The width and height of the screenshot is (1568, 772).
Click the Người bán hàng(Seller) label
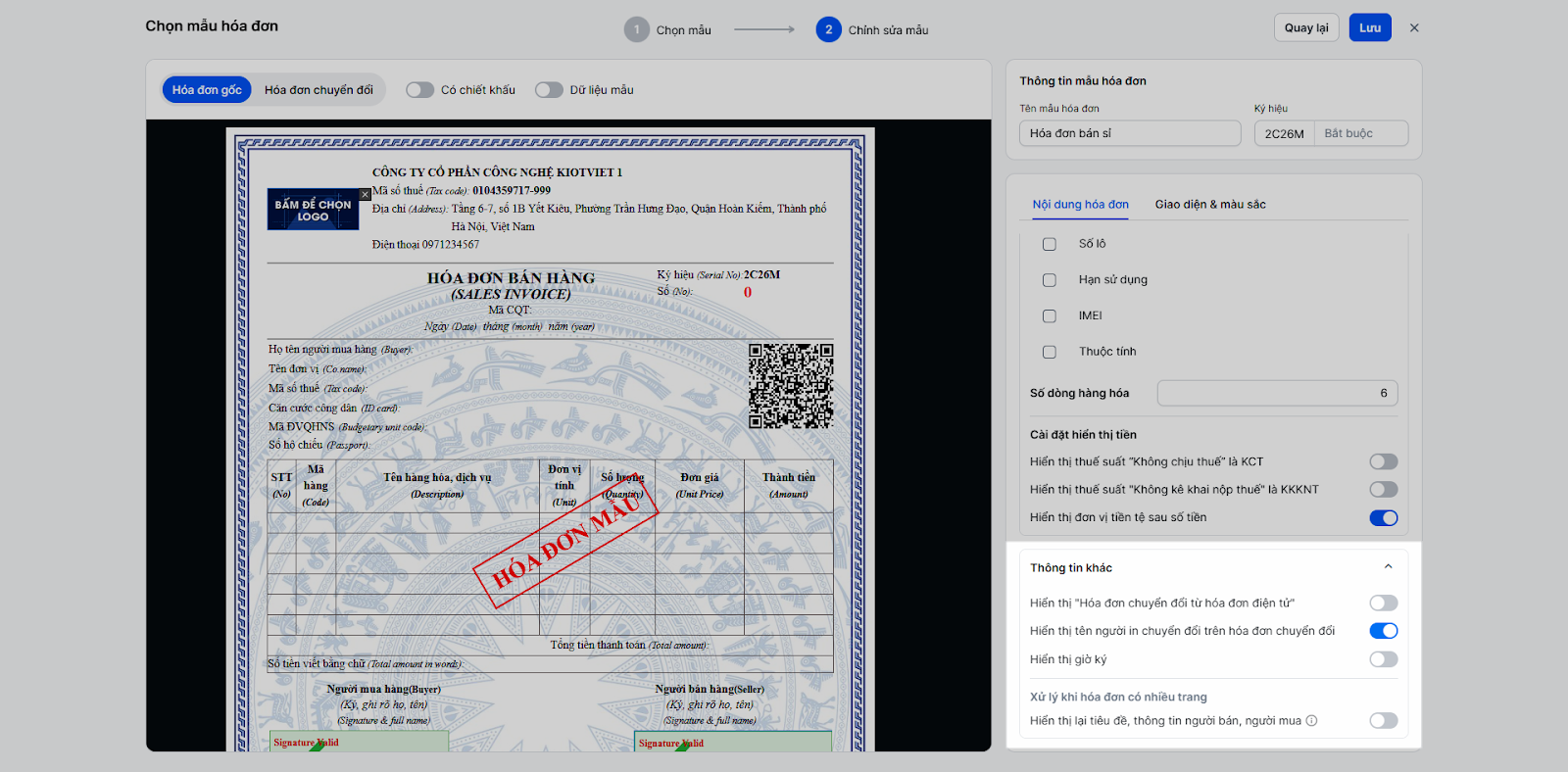click(x=710, y=690)
